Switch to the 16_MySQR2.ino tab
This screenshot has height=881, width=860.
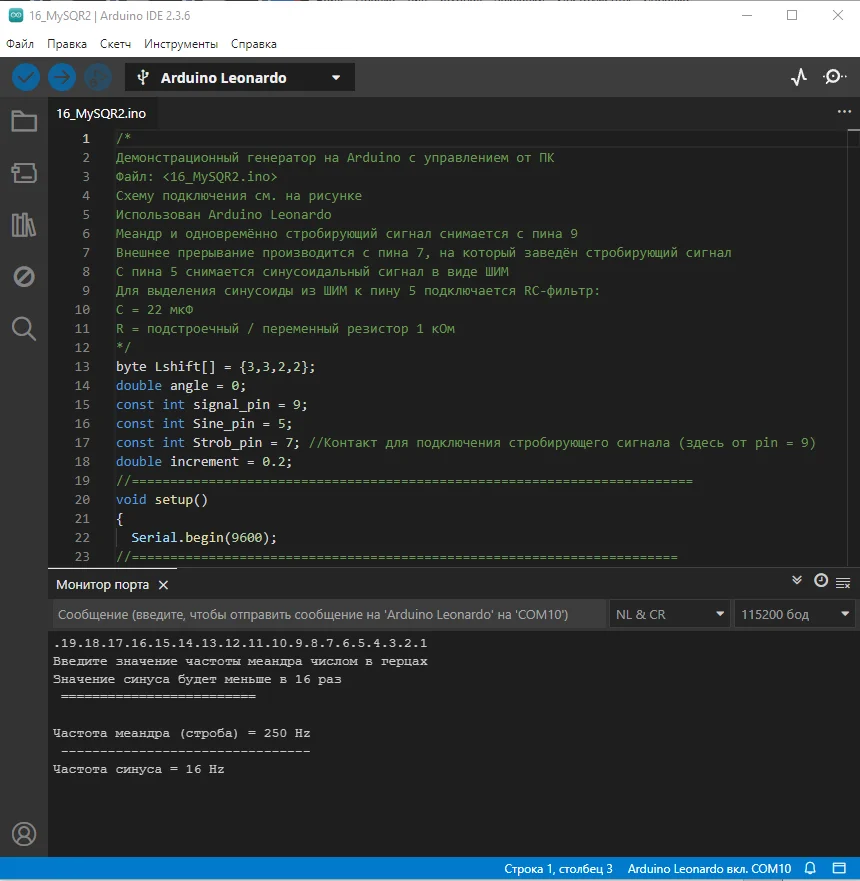(x=100, y=114)
